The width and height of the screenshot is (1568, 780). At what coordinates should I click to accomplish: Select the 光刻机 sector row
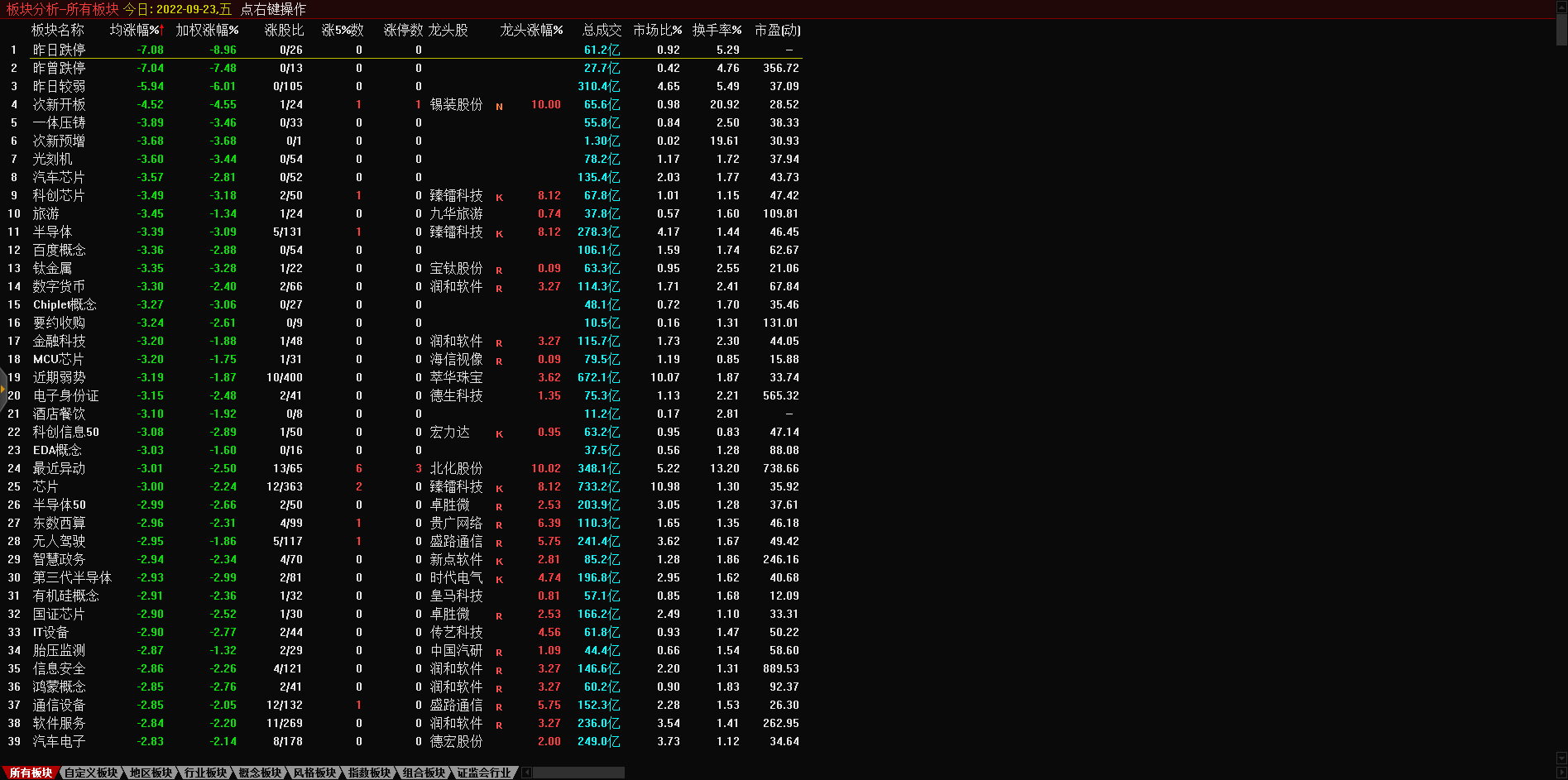pos(52,160)
